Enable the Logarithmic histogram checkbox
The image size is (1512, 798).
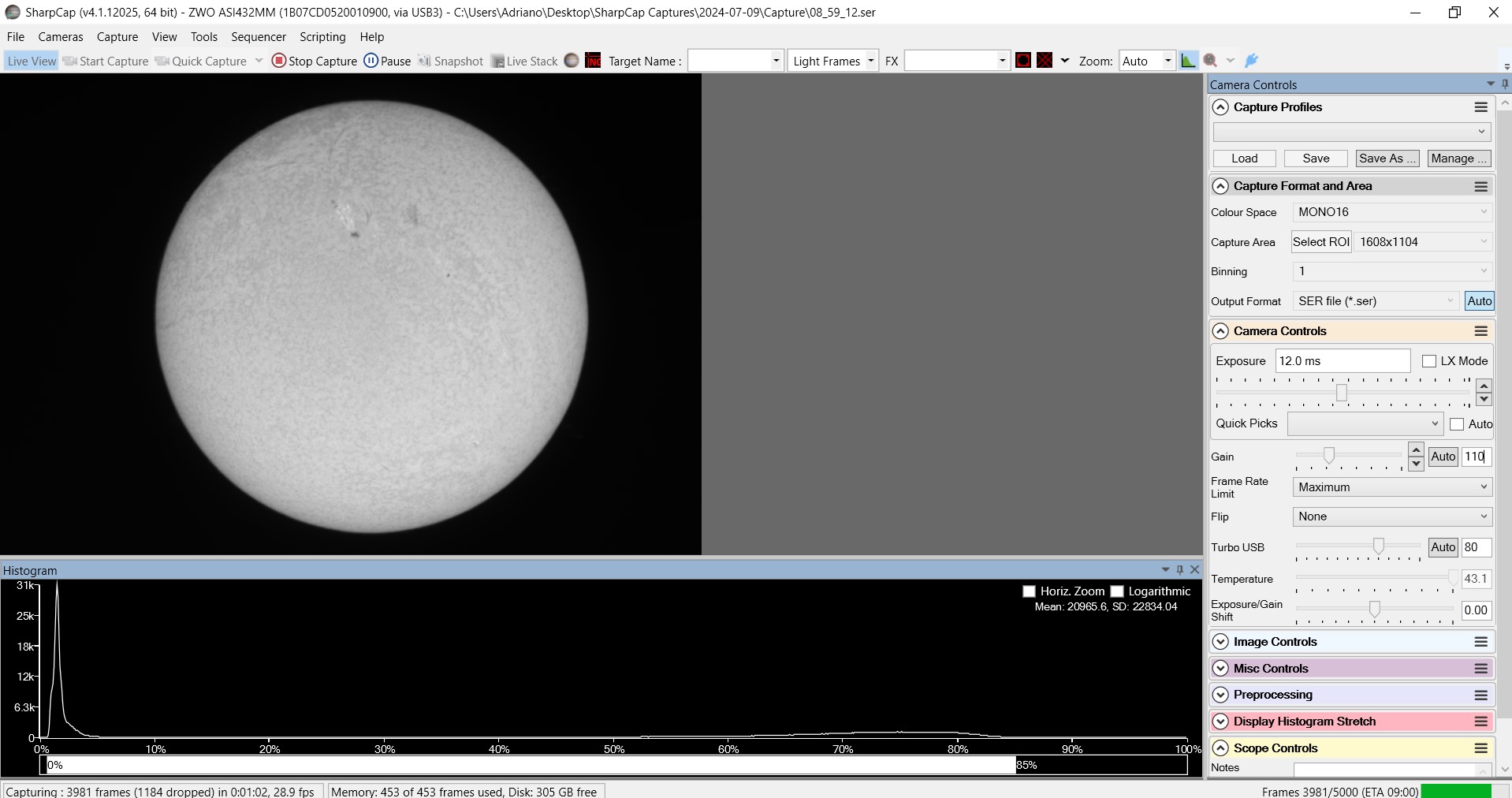click(x=1117, y=591)
